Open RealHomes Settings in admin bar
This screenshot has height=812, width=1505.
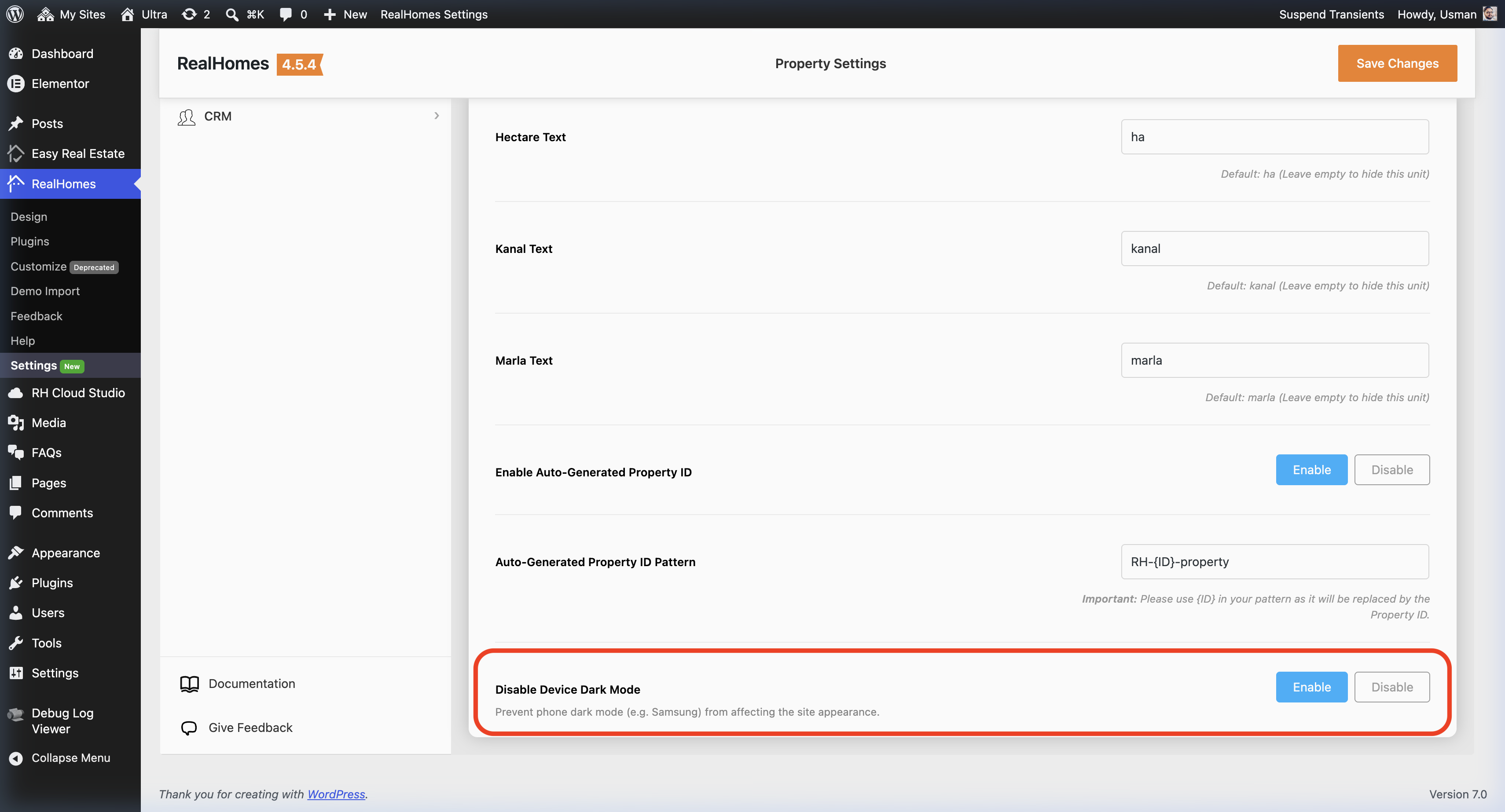point(434,14)
